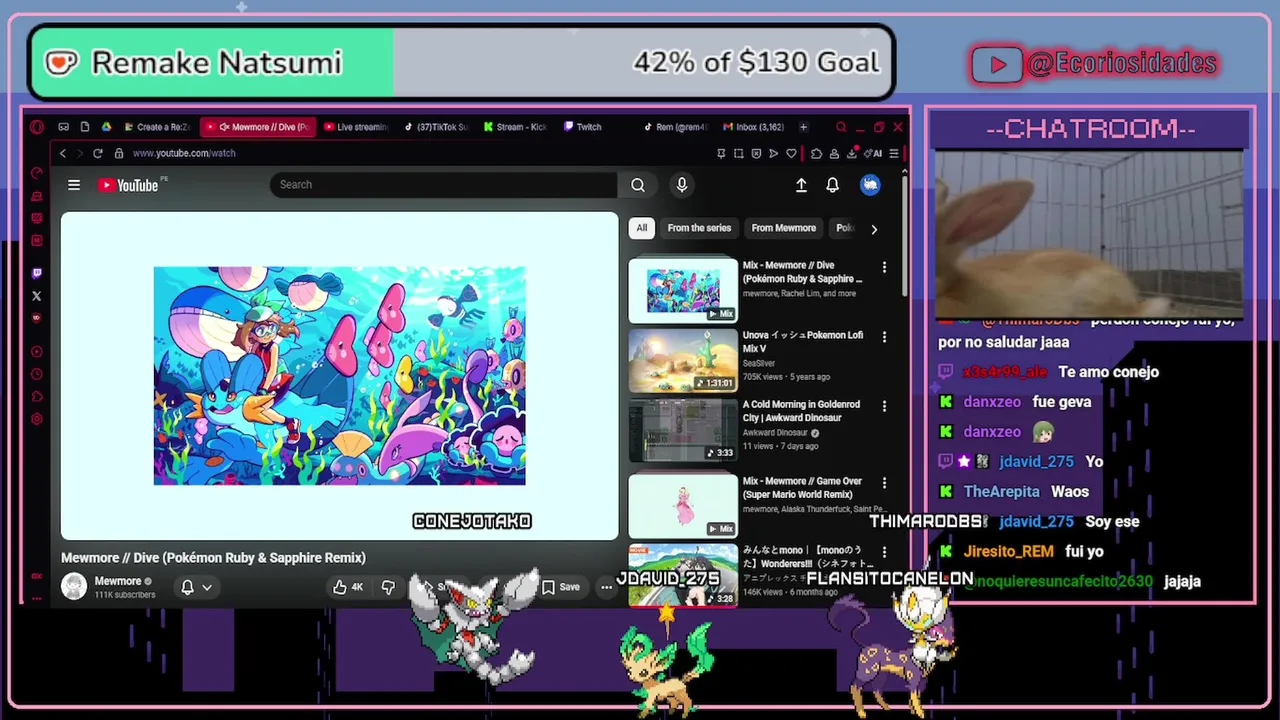Open the Mewmore channel name link
The image size is (1280, 720).
pyautogui.click(x=118, y=581)
